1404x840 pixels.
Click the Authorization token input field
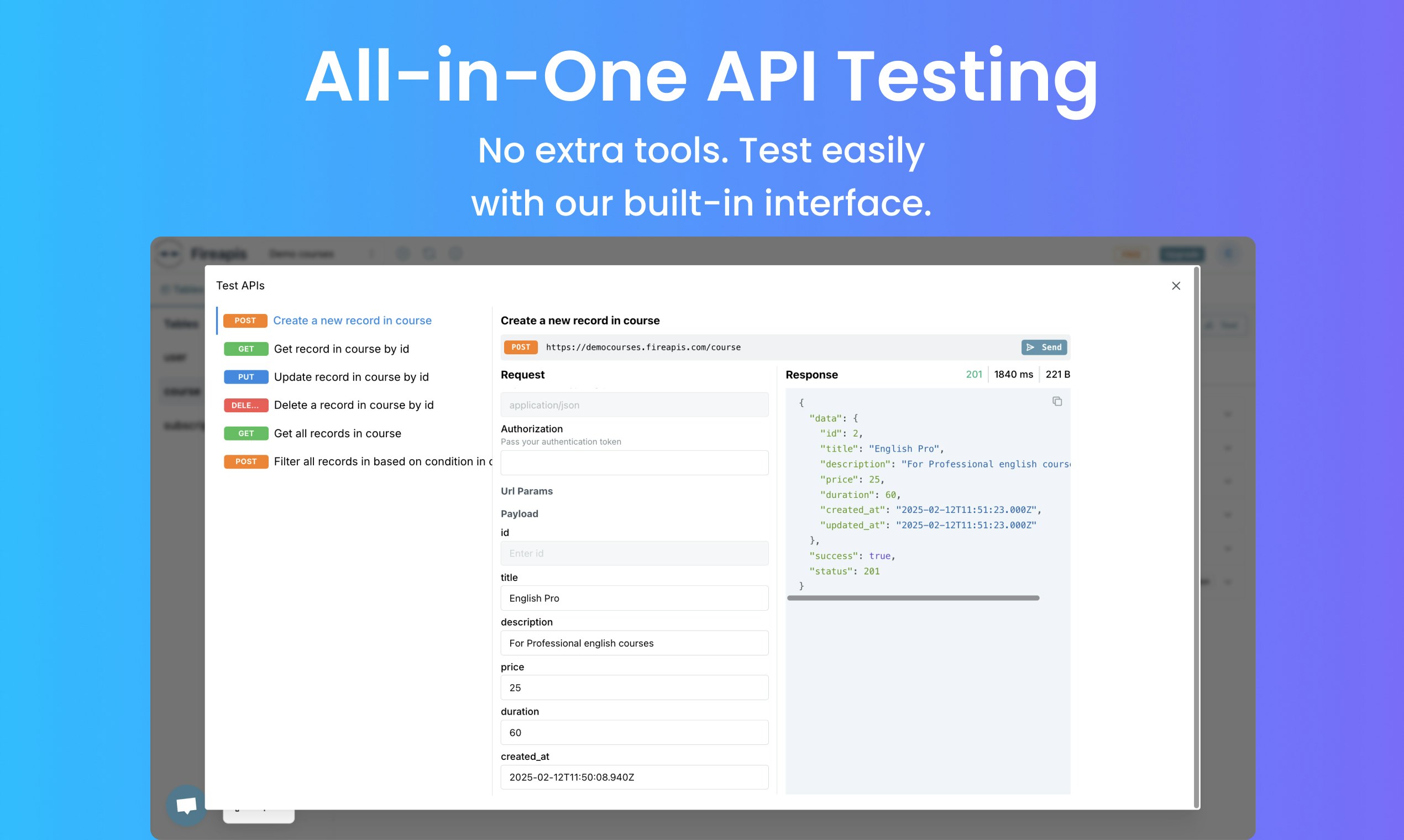[x=634, y=463]
